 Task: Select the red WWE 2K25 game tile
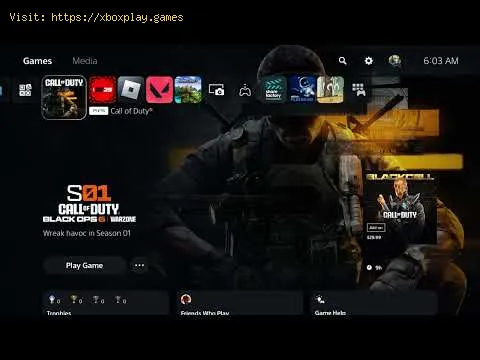click(x=102, y=90)
